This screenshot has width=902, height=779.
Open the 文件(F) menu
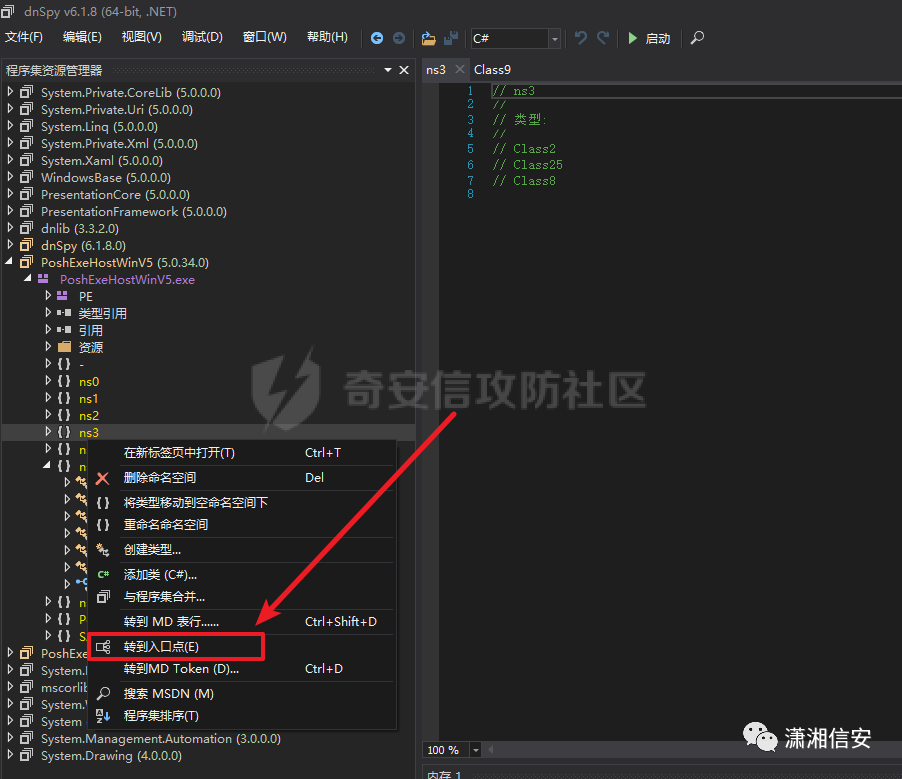click(24, 37)
